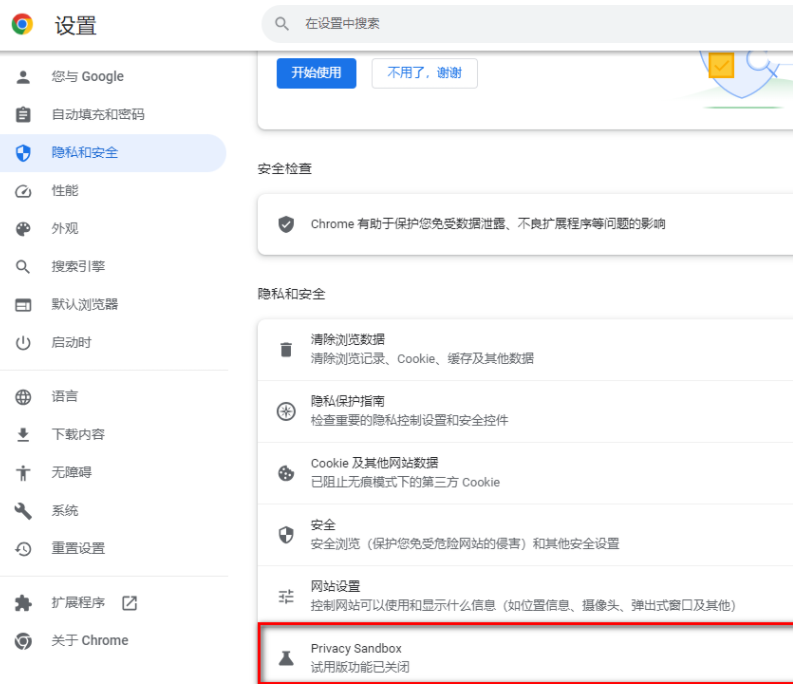Image resolution: width=793 pixels, height=684 pixels.
Task: Click the flask icon for Privacy Sandbox
Action: [286, 658]
